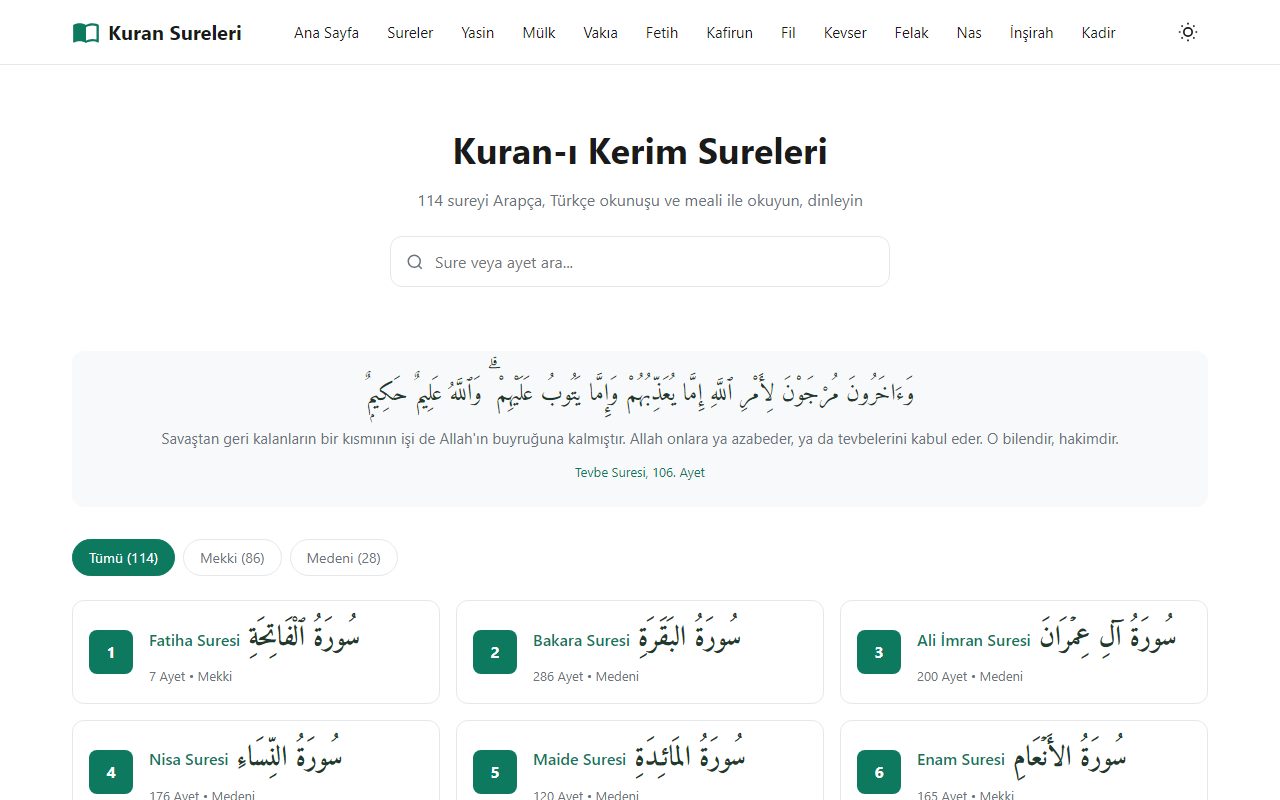
Task: Go to Sureler in the top menu
Action: coord(410,33)
